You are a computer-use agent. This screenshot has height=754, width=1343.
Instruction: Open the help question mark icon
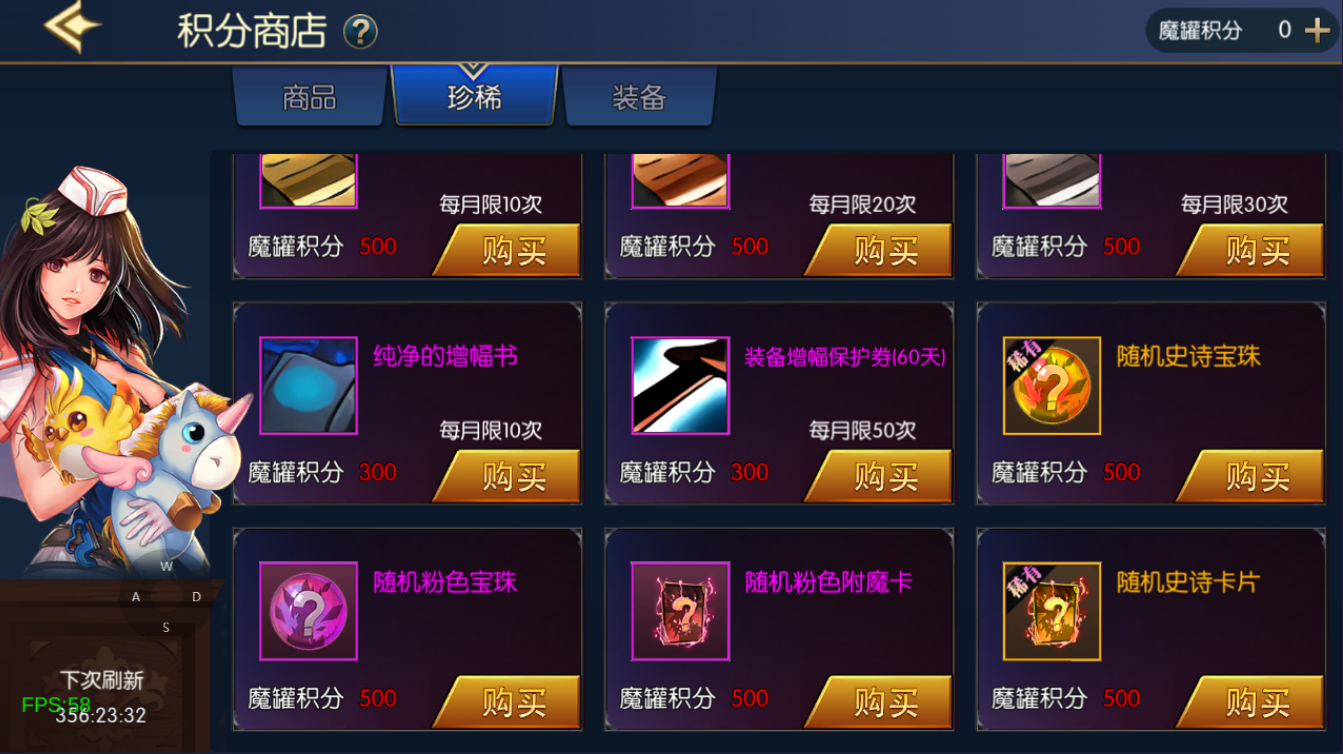[360, 32]
